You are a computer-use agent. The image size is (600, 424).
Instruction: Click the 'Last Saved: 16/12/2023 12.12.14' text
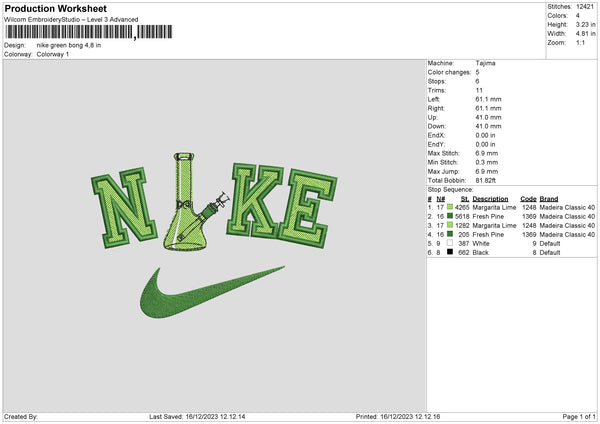(197, 416)
